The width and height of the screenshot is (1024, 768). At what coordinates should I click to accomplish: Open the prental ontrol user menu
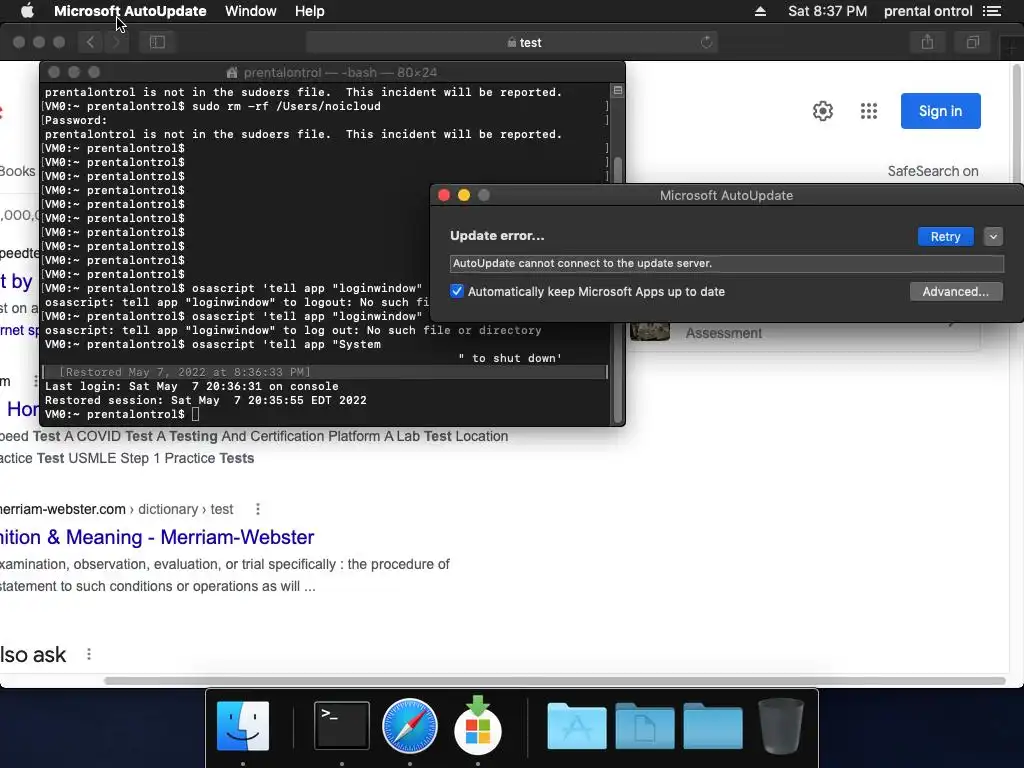(928, 11)
